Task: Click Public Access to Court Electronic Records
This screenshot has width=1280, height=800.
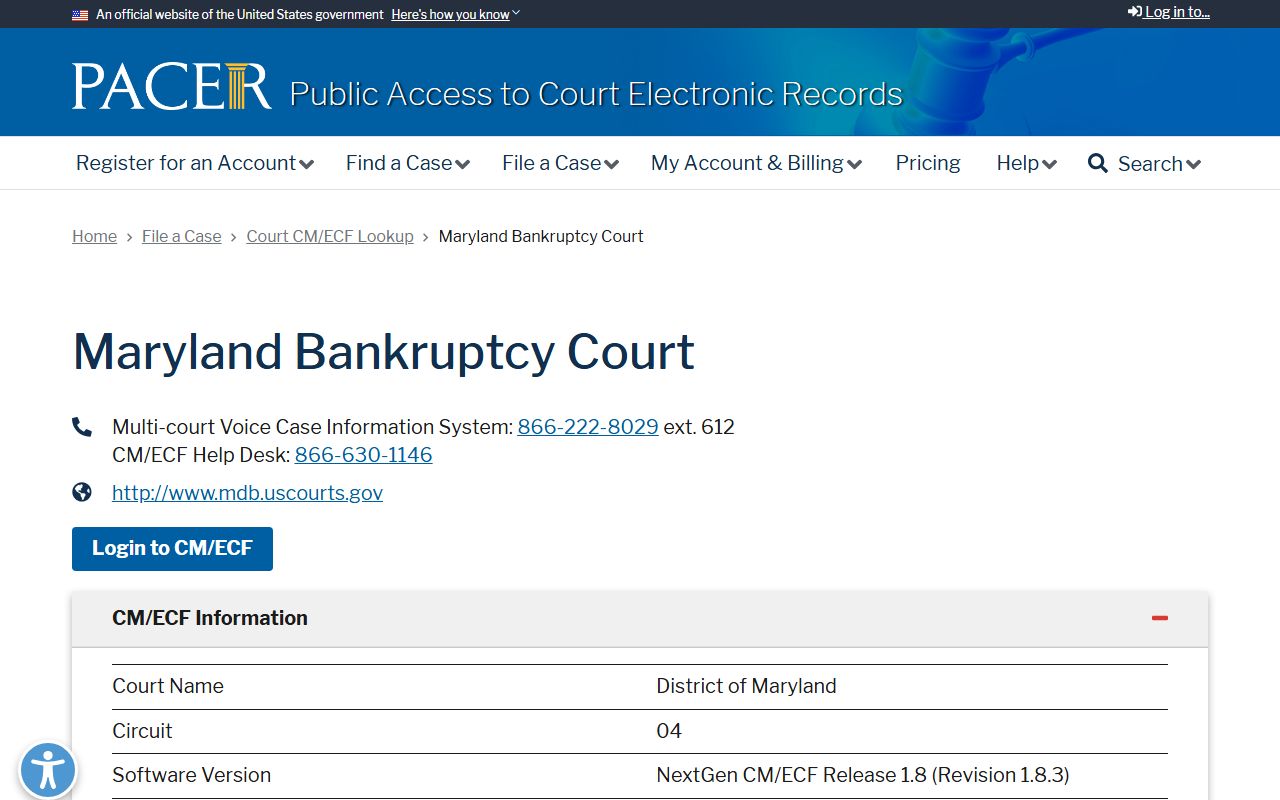Action: [596, 94]
